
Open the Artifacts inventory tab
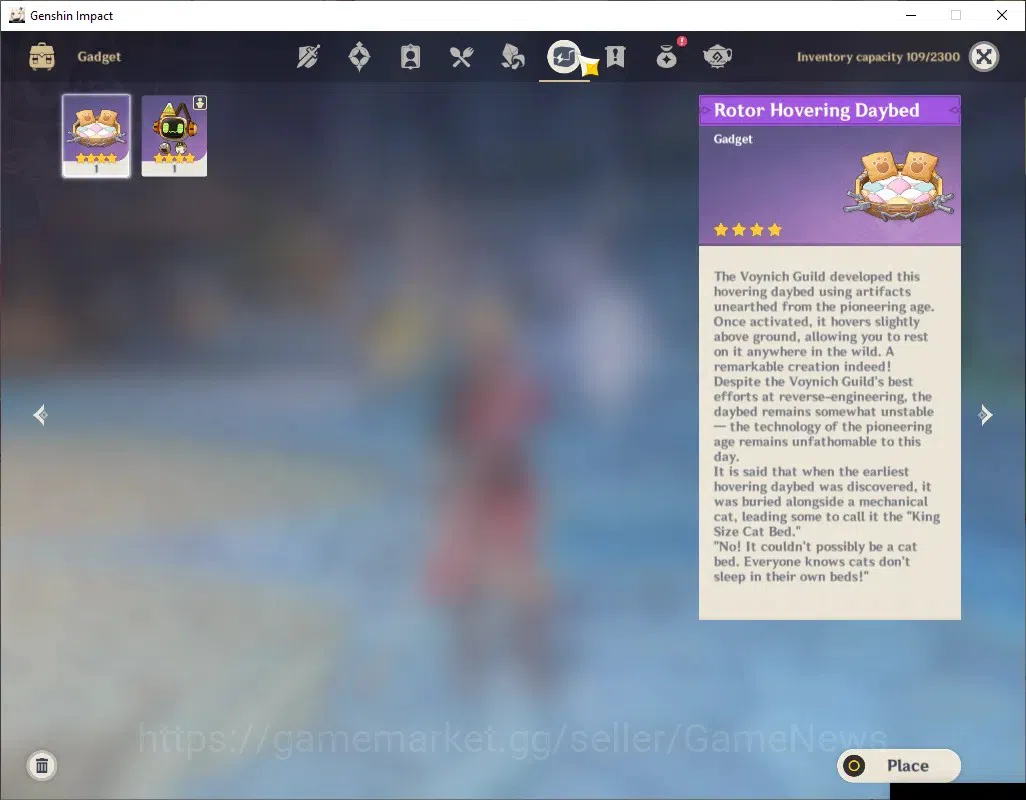tap(359, 57)
